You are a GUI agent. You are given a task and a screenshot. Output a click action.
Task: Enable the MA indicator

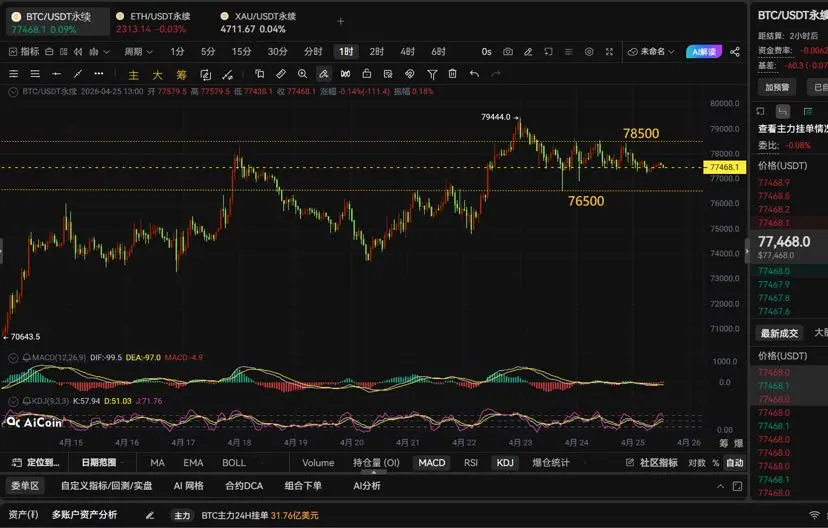click(x=157, y=463)
